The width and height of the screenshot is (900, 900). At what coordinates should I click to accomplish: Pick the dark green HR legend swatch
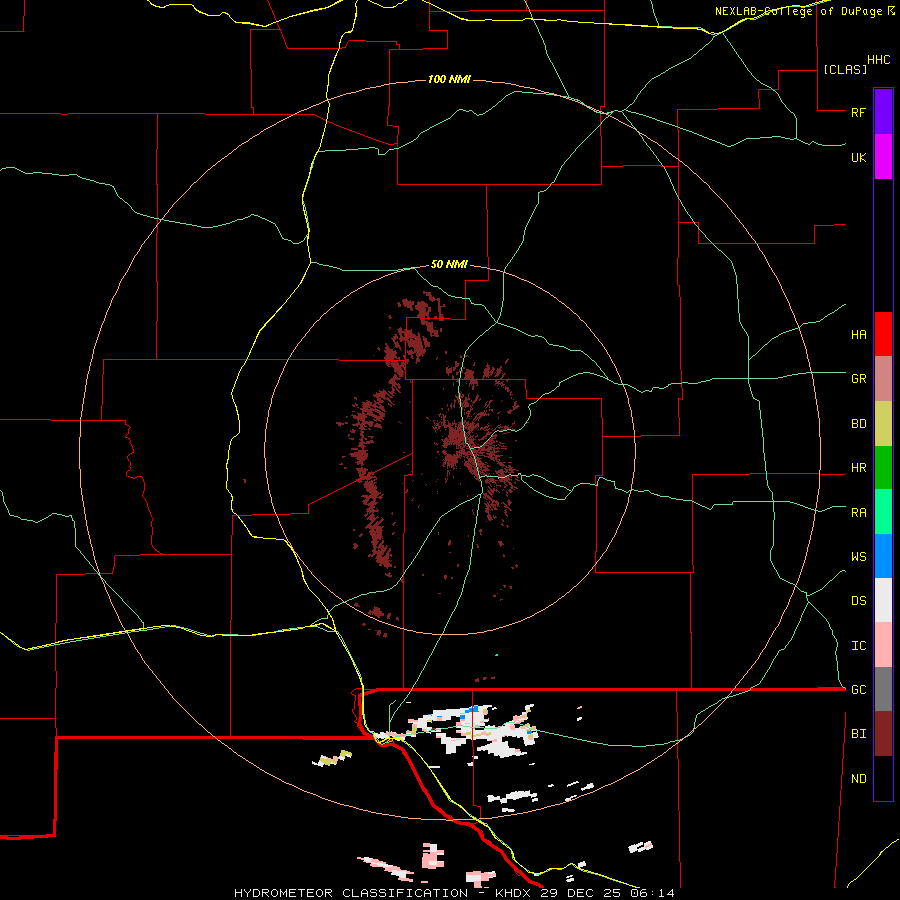(x=883, y=468)
